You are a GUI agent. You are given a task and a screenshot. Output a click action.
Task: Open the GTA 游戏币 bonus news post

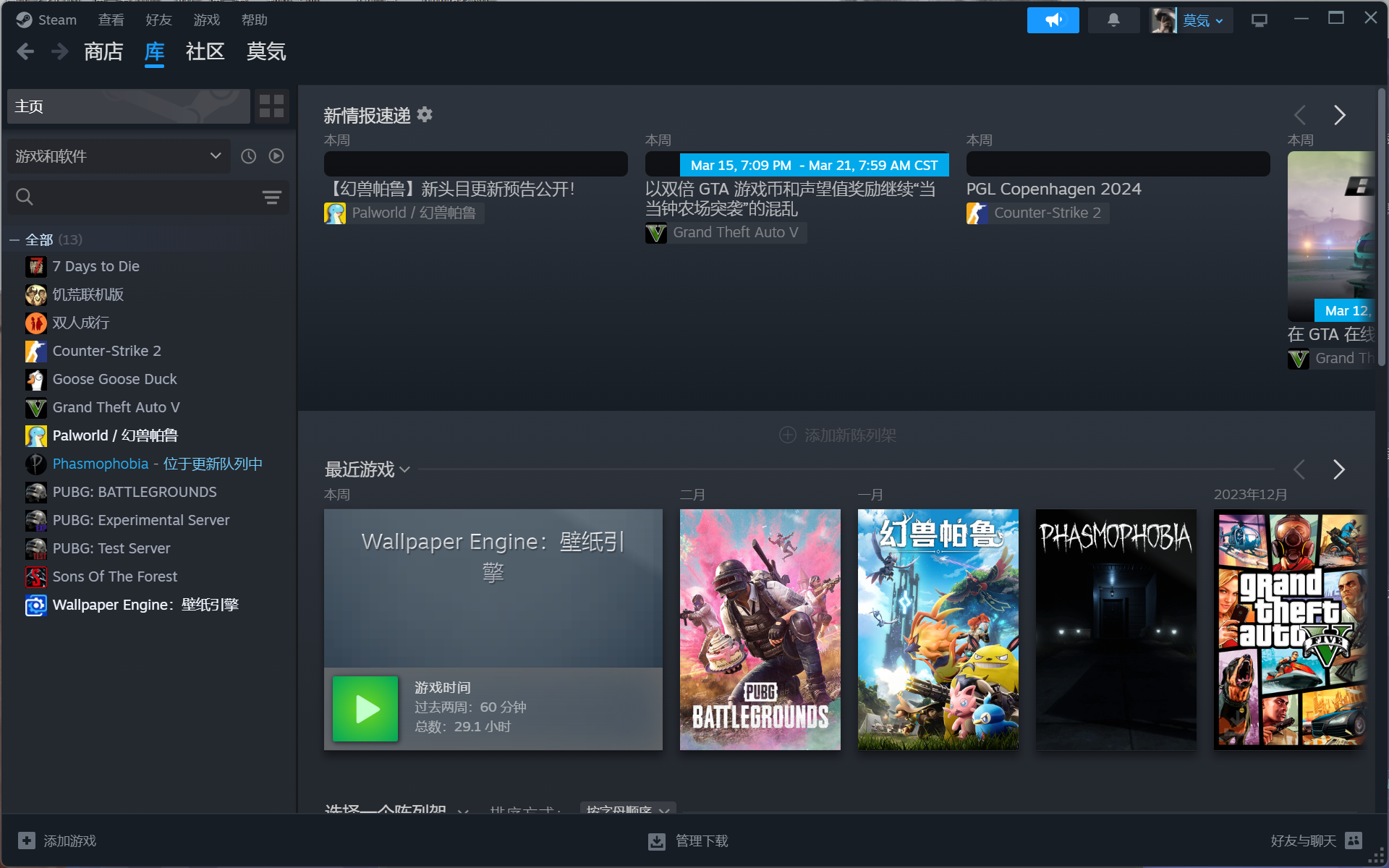(x=791, y=199)
